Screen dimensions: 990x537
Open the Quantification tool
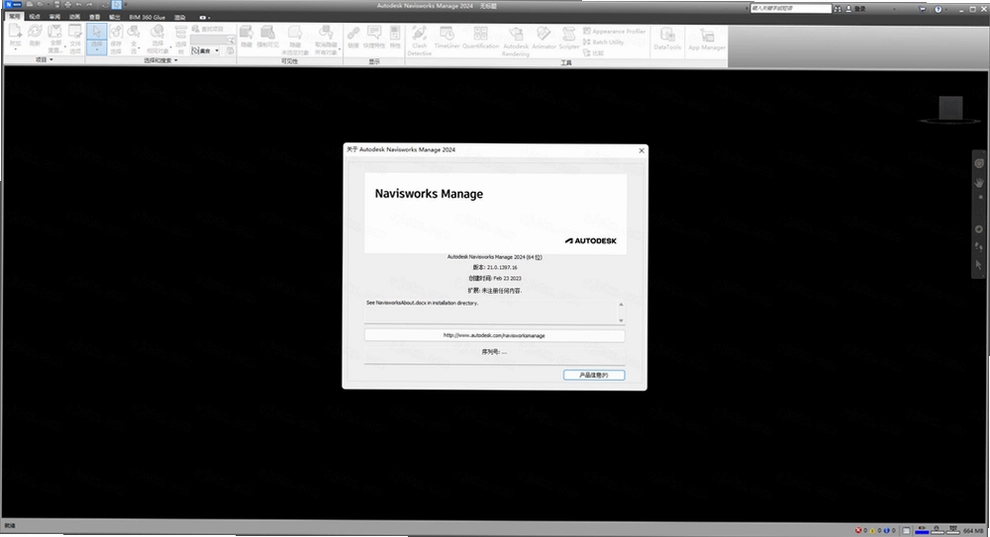(x=480, y=37)
